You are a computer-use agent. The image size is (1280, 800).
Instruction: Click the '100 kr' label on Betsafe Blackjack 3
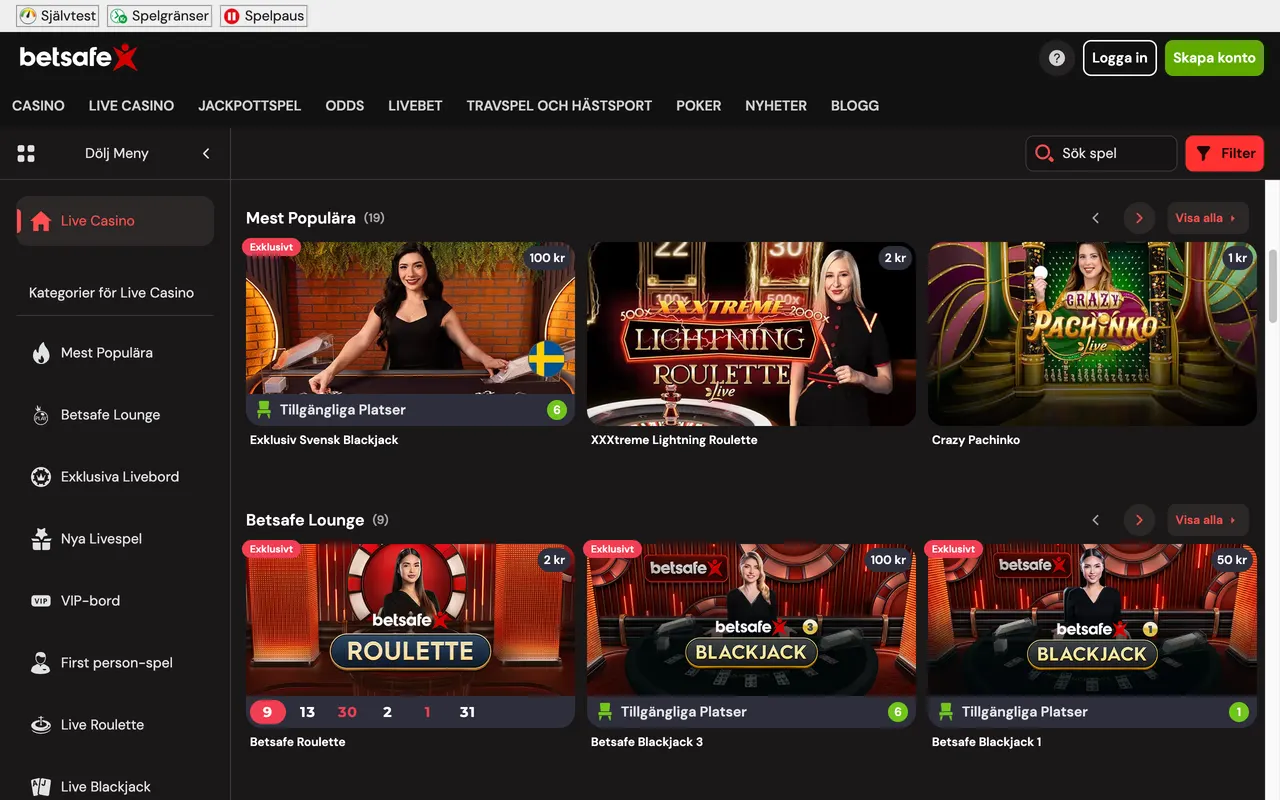(887, 560)
